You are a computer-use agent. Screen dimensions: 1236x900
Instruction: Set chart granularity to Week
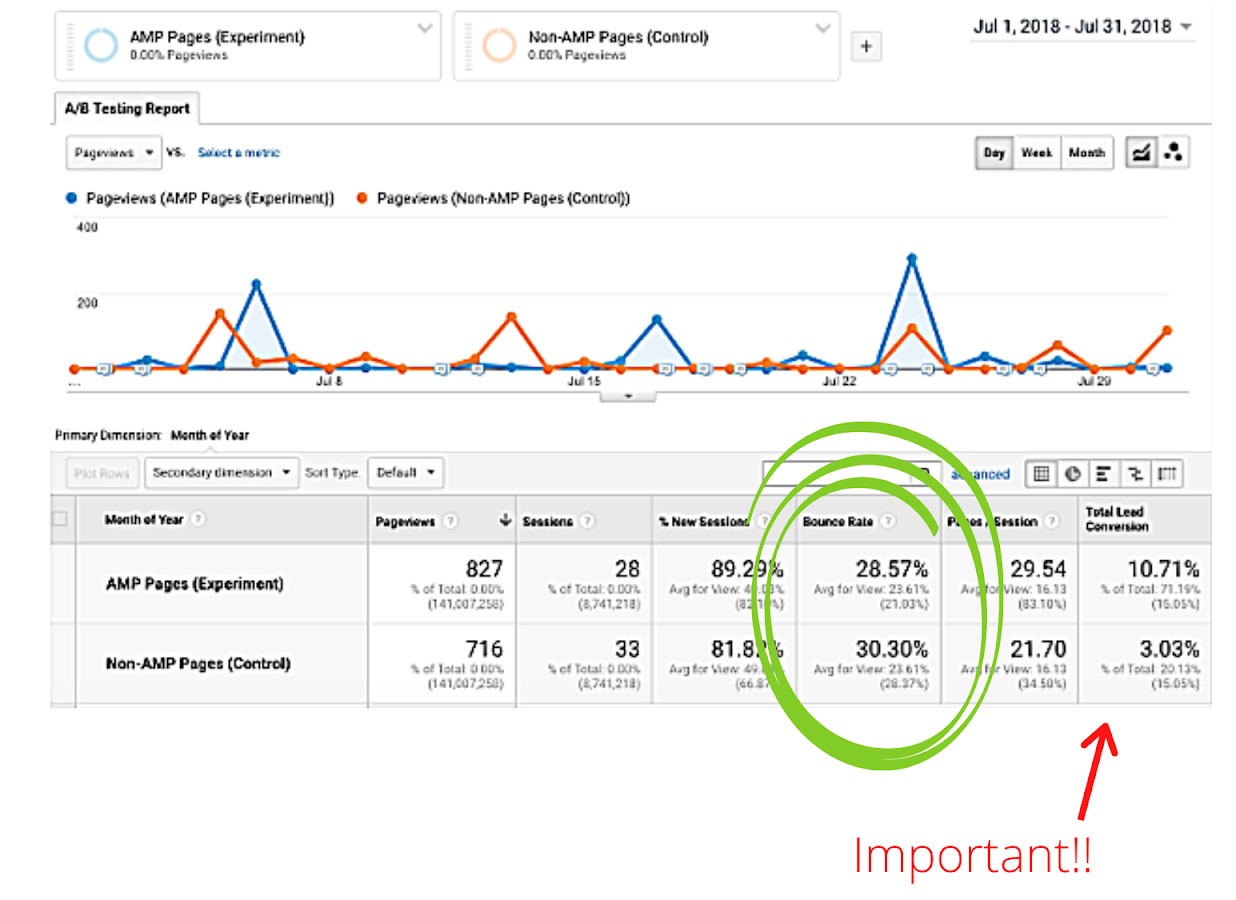point(1036,153)
